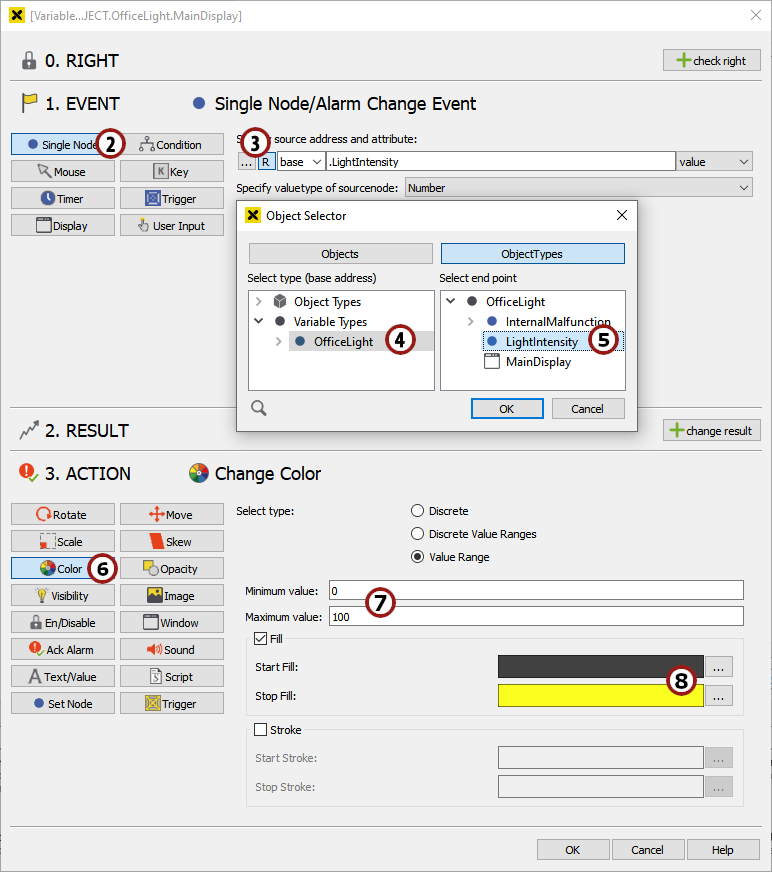Collapse the Variable Types tree node

pyautogui.click(x=259, y=322)
